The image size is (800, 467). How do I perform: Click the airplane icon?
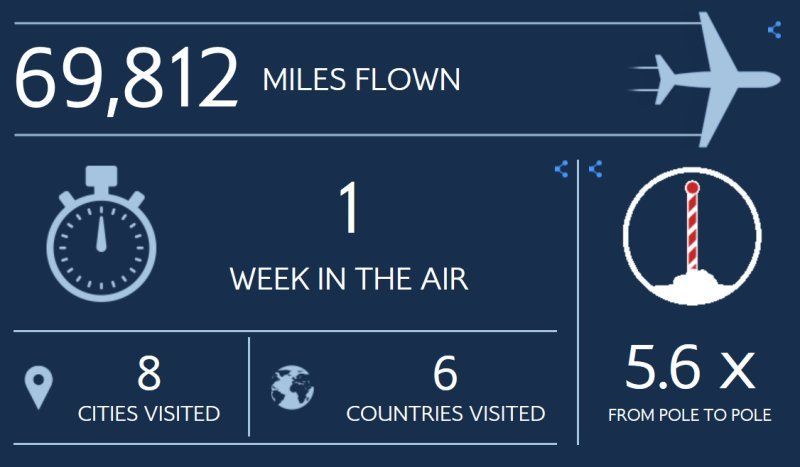tap(706, 80)
